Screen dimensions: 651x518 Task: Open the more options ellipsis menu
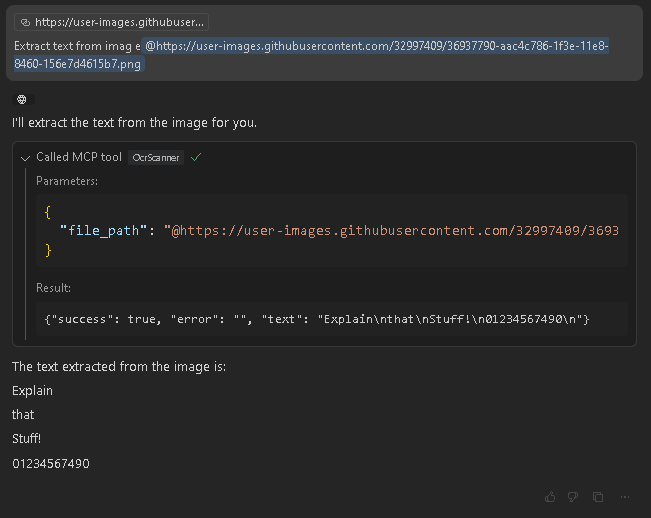(x=624, y=497)
